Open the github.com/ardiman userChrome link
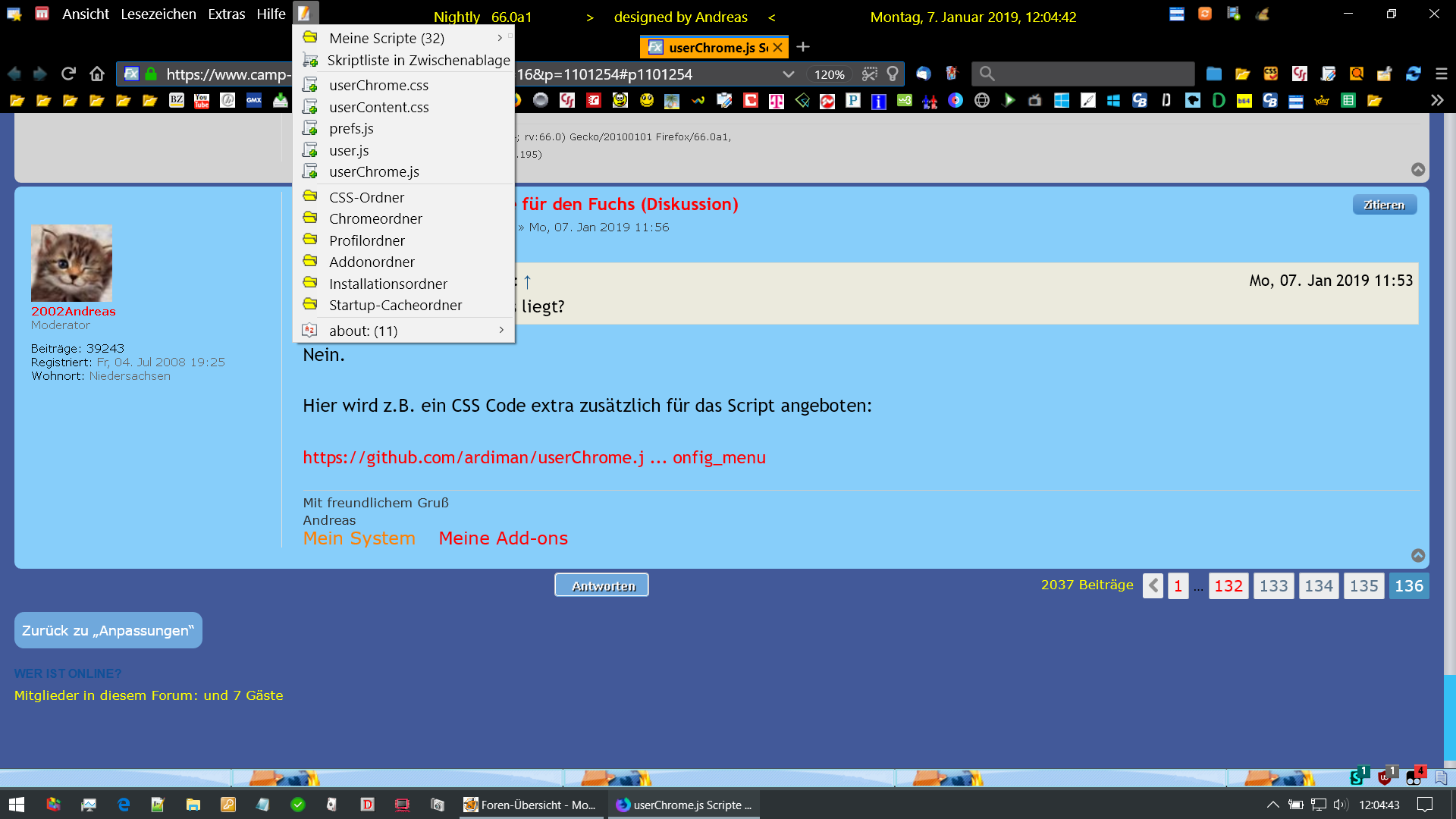1456x819 pixels. point(534,457)
